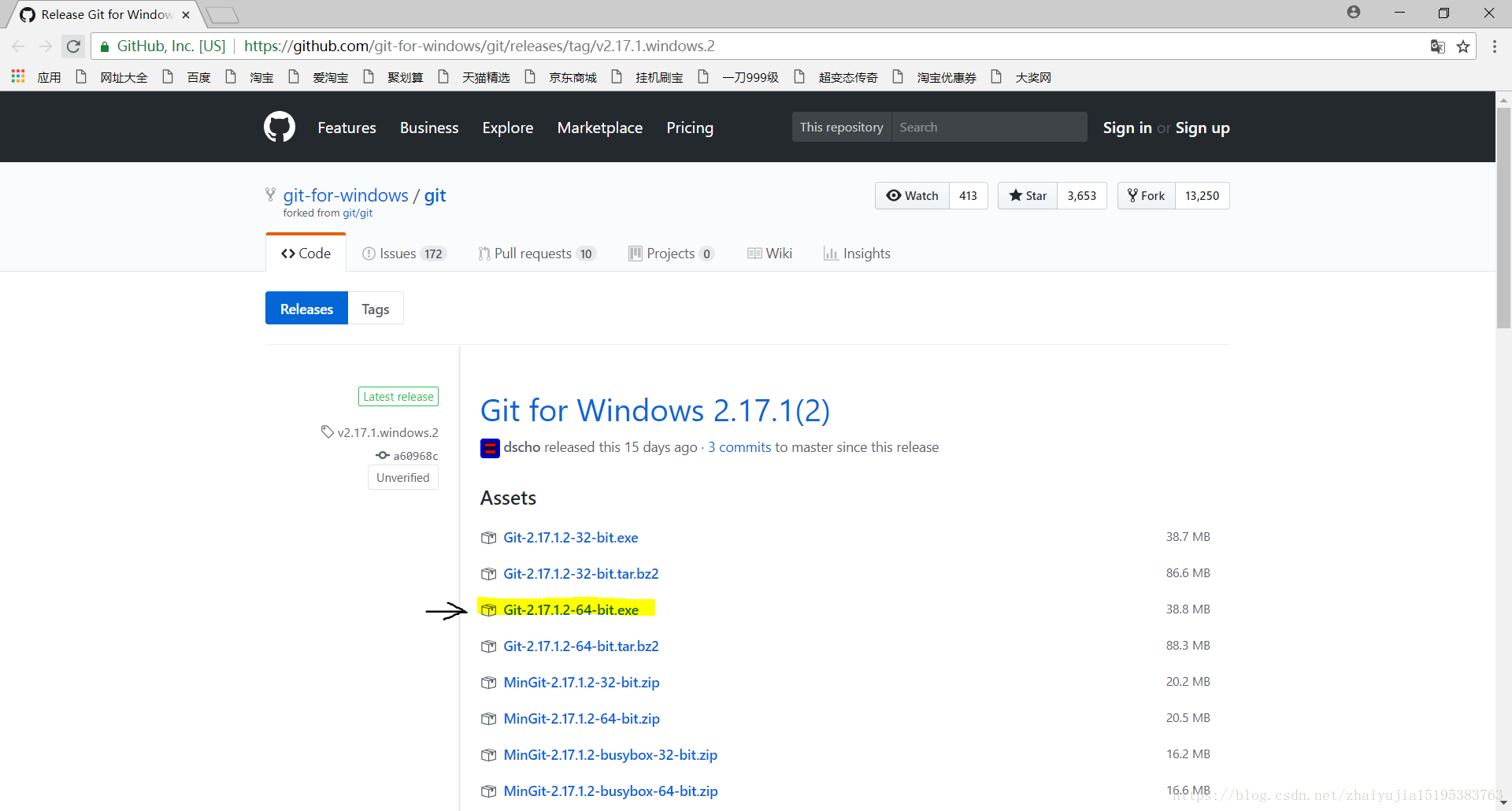Switch to the Code tab
This screenshot has width=1512, height=811.
[306, 253]
